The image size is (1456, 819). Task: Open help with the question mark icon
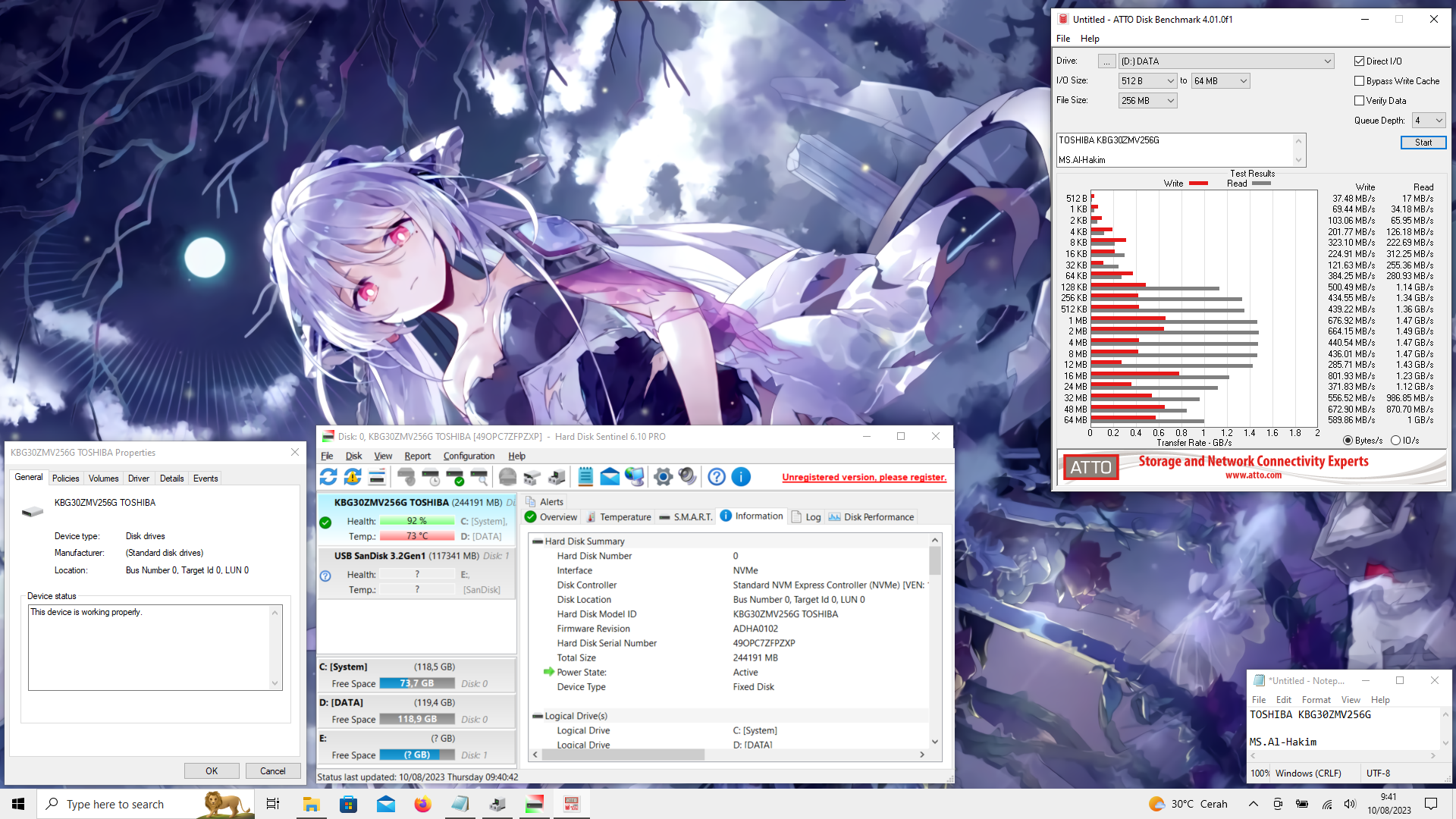tap(717, 477)
